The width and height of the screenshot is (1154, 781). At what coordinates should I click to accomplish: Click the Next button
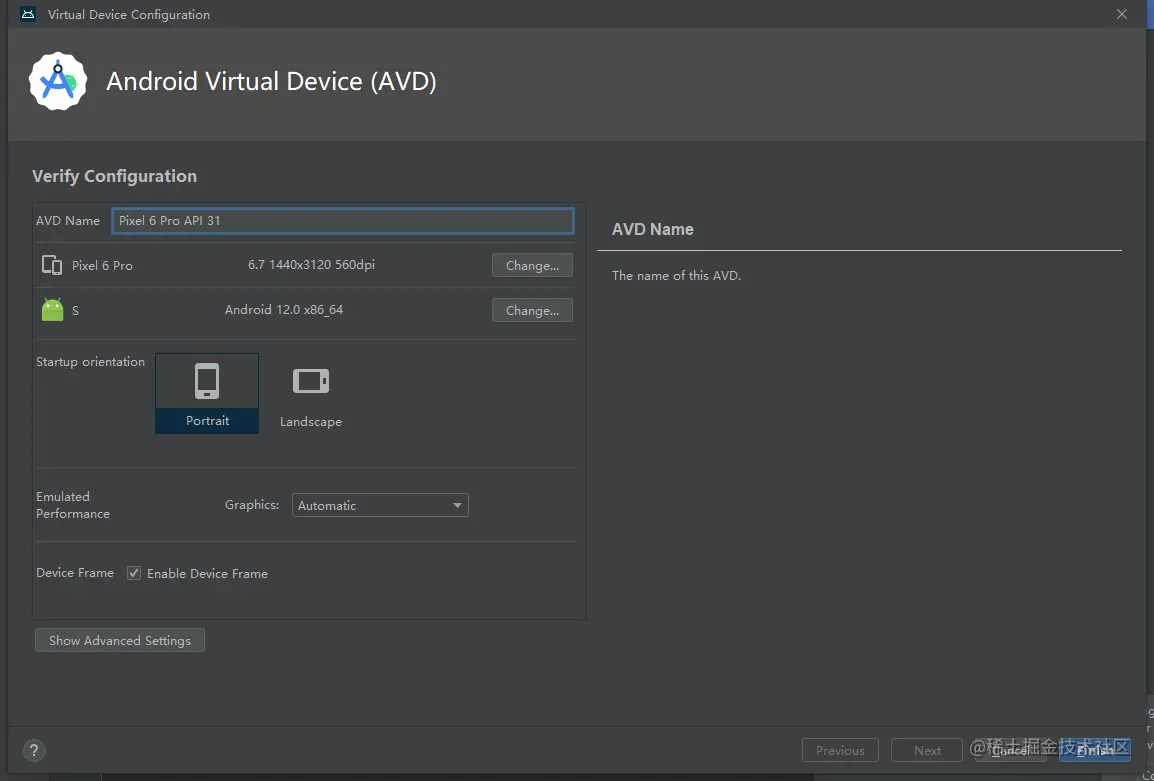(x=927, y=750)
